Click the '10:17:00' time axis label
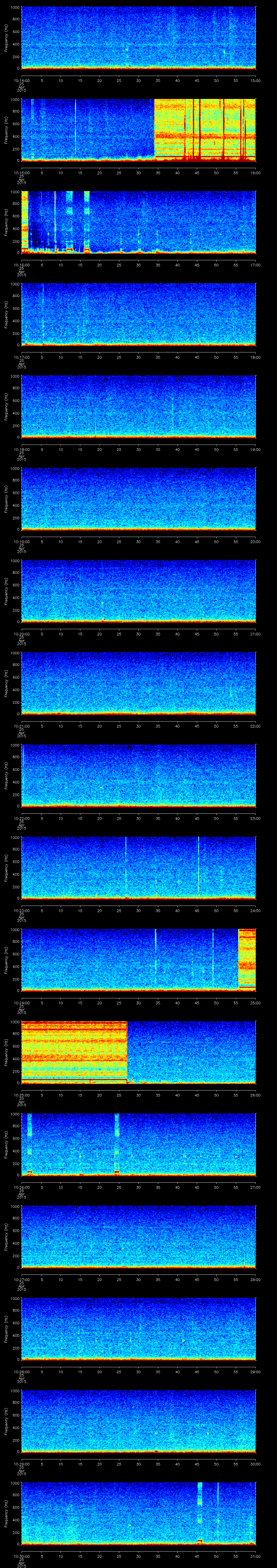This screenshot has height=1568, width=277. 21,357
